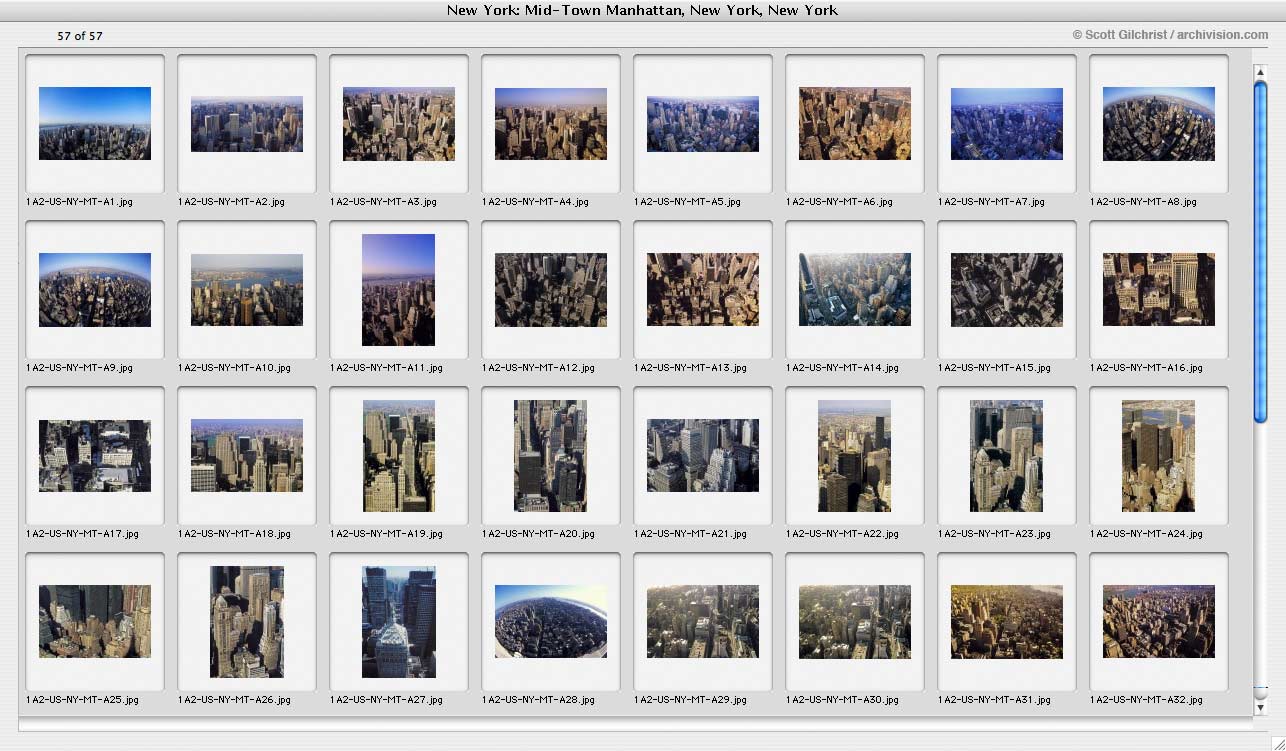This screenshot has width=1286, height=751.
Task: Select portrait thumbnail 1A2-US-NY-MT-A11.jpg
Action: point(399,290)
